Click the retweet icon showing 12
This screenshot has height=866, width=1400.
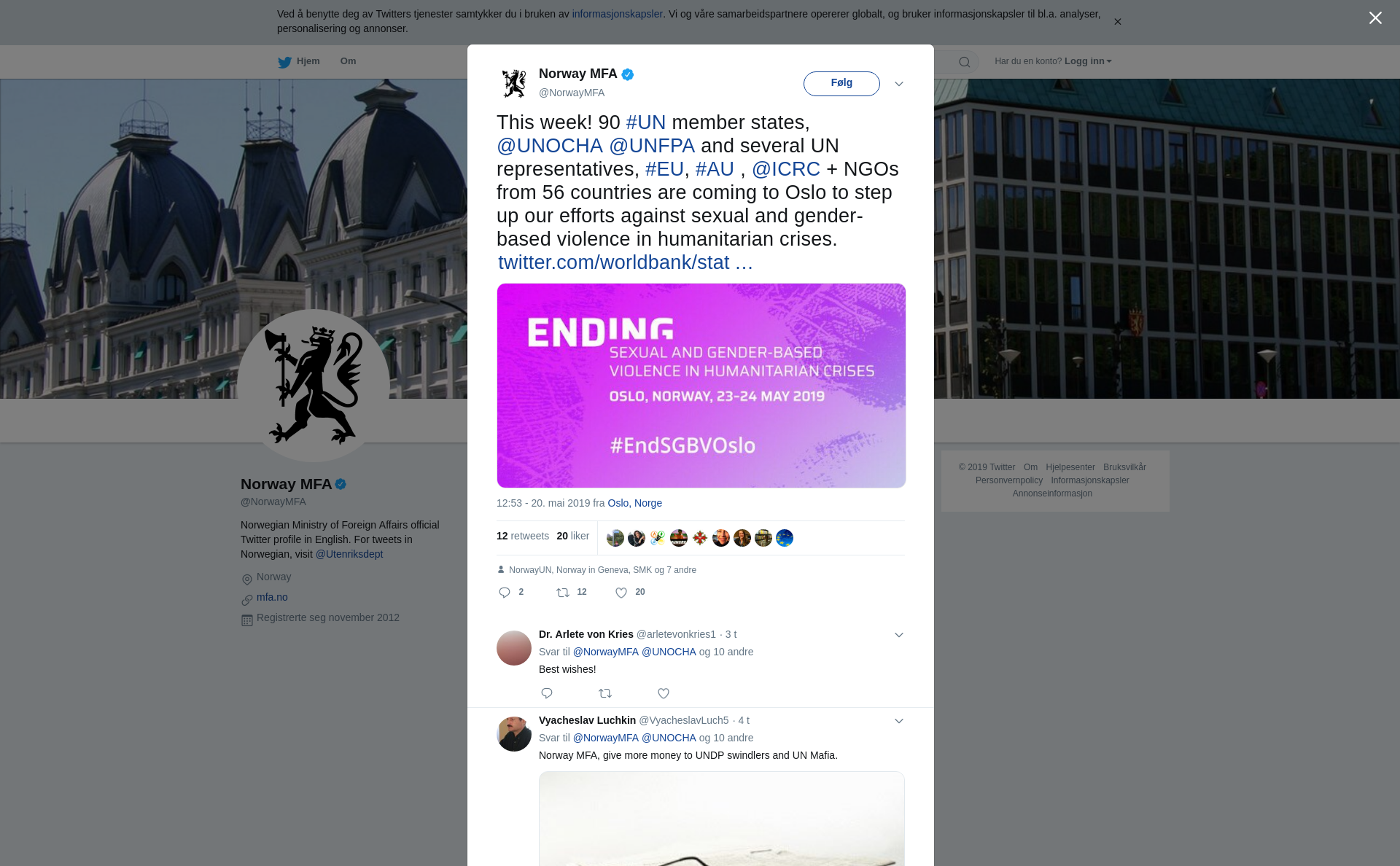563,593
